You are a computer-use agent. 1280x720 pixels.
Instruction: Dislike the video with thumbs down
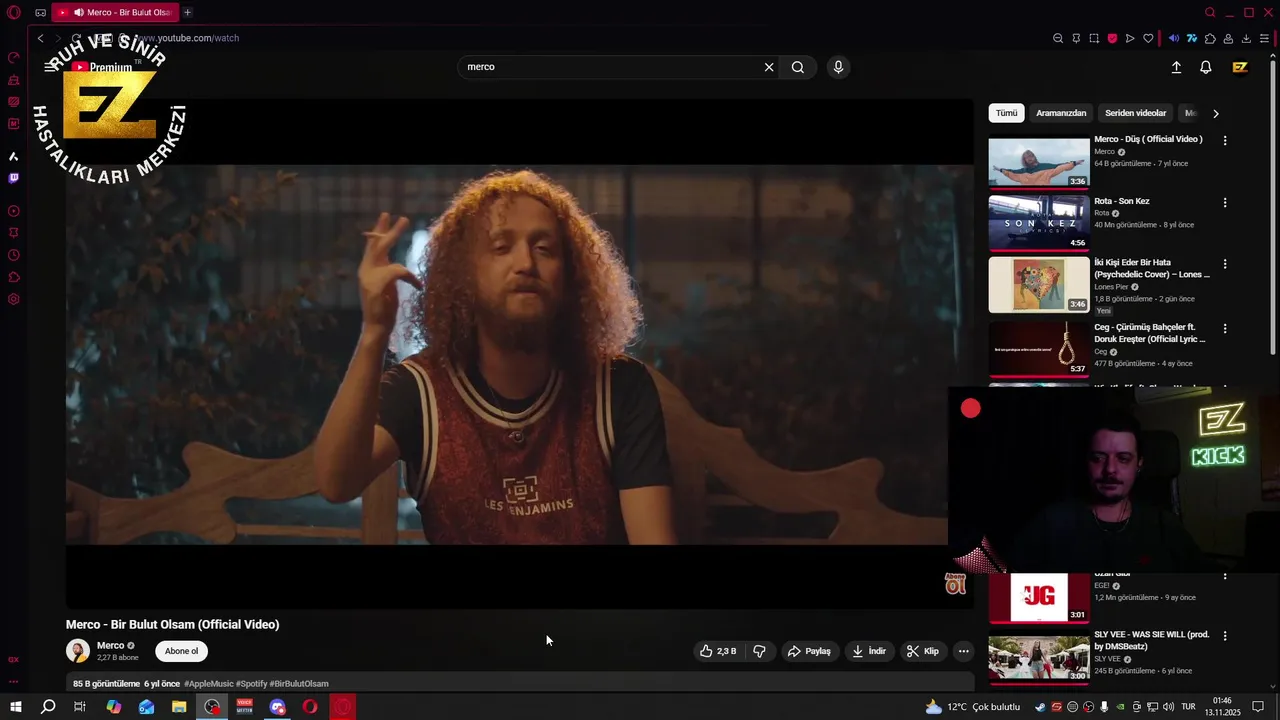tap(759, 651)
